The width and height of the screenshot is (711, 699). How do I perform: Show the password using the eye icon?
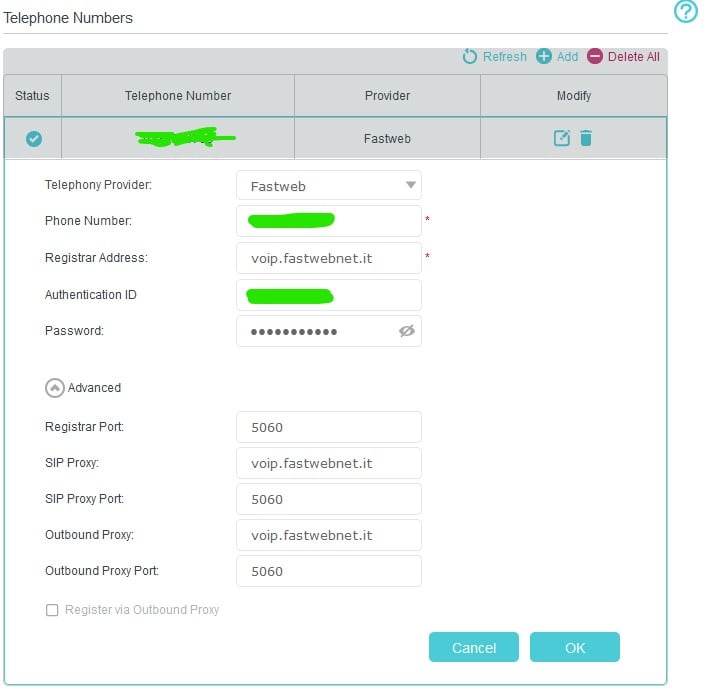pos(406,331)
